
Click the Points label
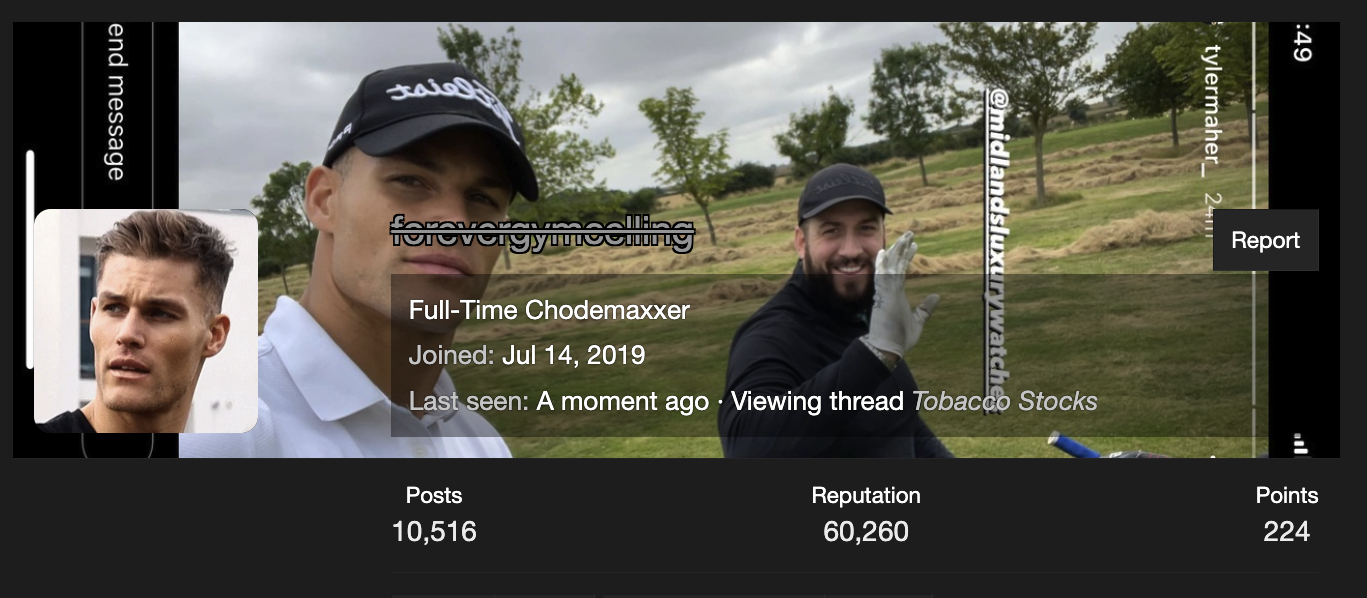(1287, 495)
